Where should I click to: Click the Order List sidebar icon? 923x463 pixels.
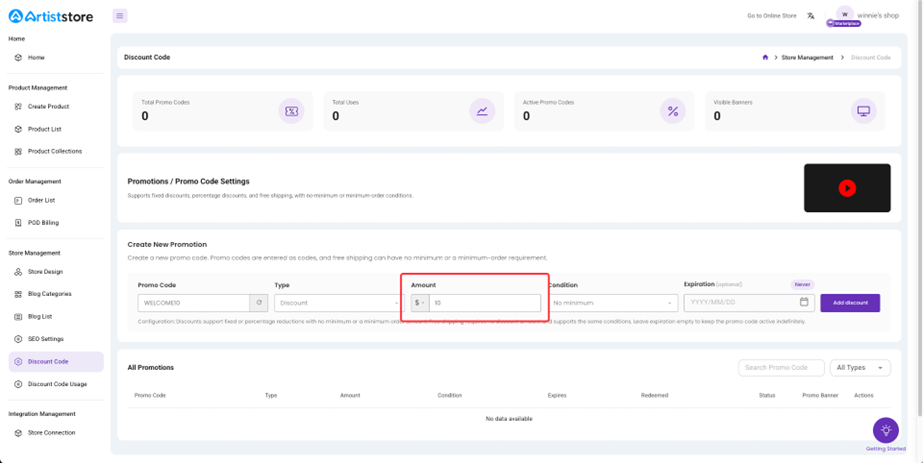click(x=18, y=200)
